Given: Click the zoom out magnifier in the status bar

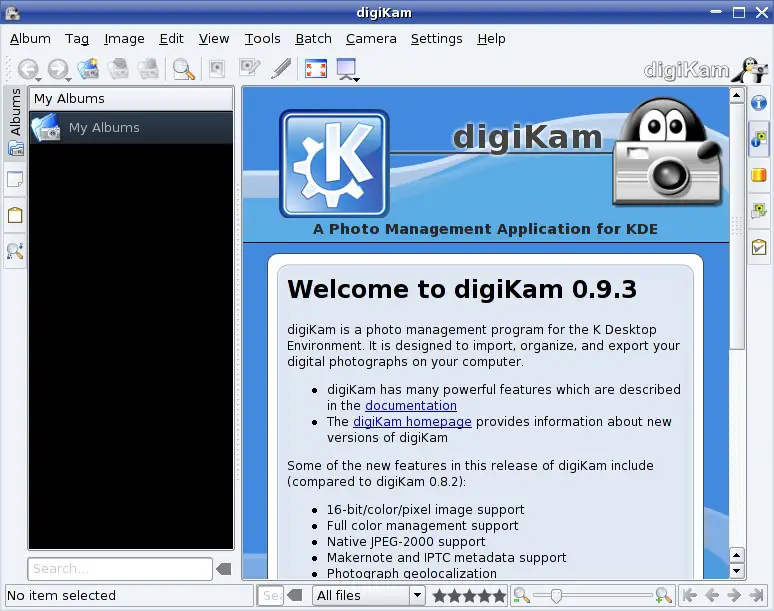Looking at the screenshot, I should (x=521, y=595).
